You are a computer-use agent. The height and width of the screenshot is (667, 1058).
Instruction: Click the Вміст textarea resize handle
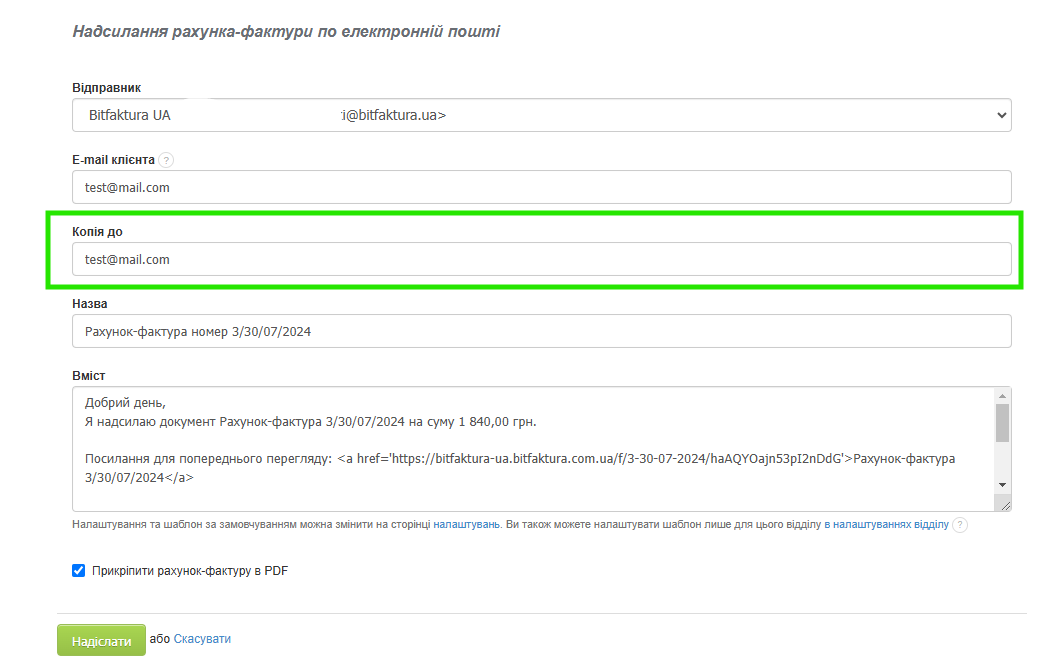coord(1004,506)
